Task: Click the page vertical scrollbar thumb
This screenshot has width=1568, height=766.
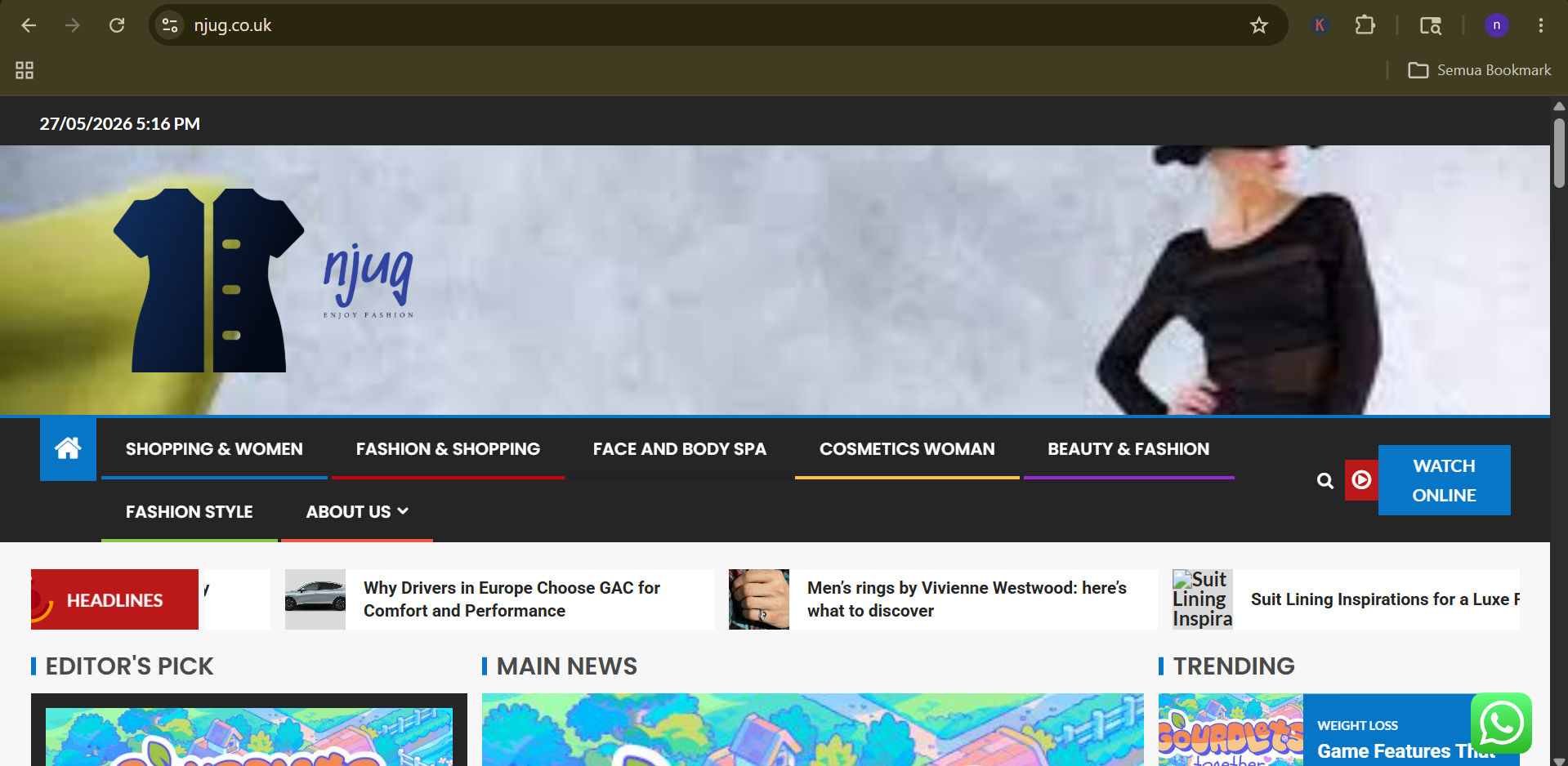Action: tap(1559, 153)
